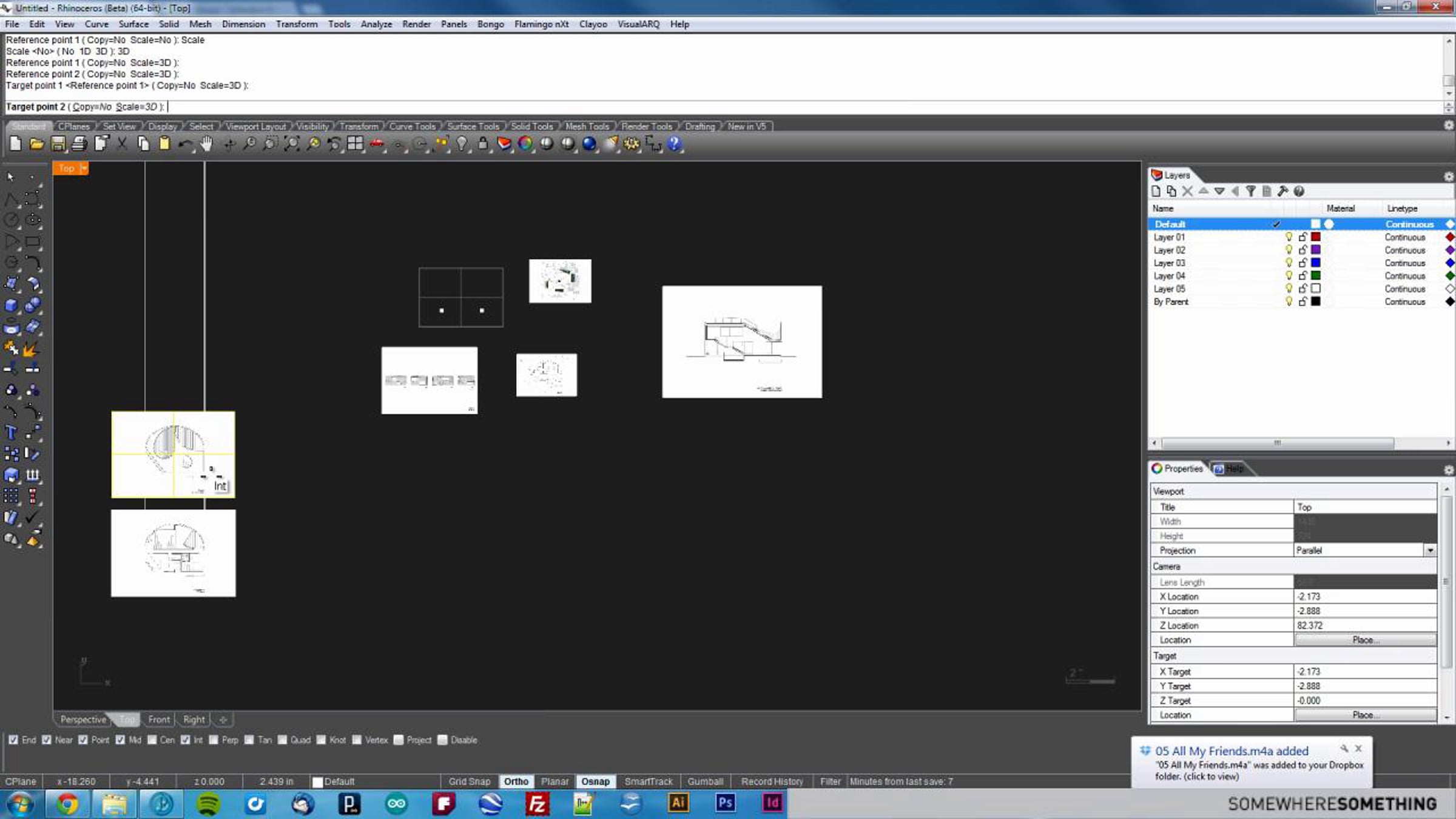The width and height of the screenshot is (1456, 819).
Task: Click the Camera Location Place button
Action: [x=1365, y=640]
